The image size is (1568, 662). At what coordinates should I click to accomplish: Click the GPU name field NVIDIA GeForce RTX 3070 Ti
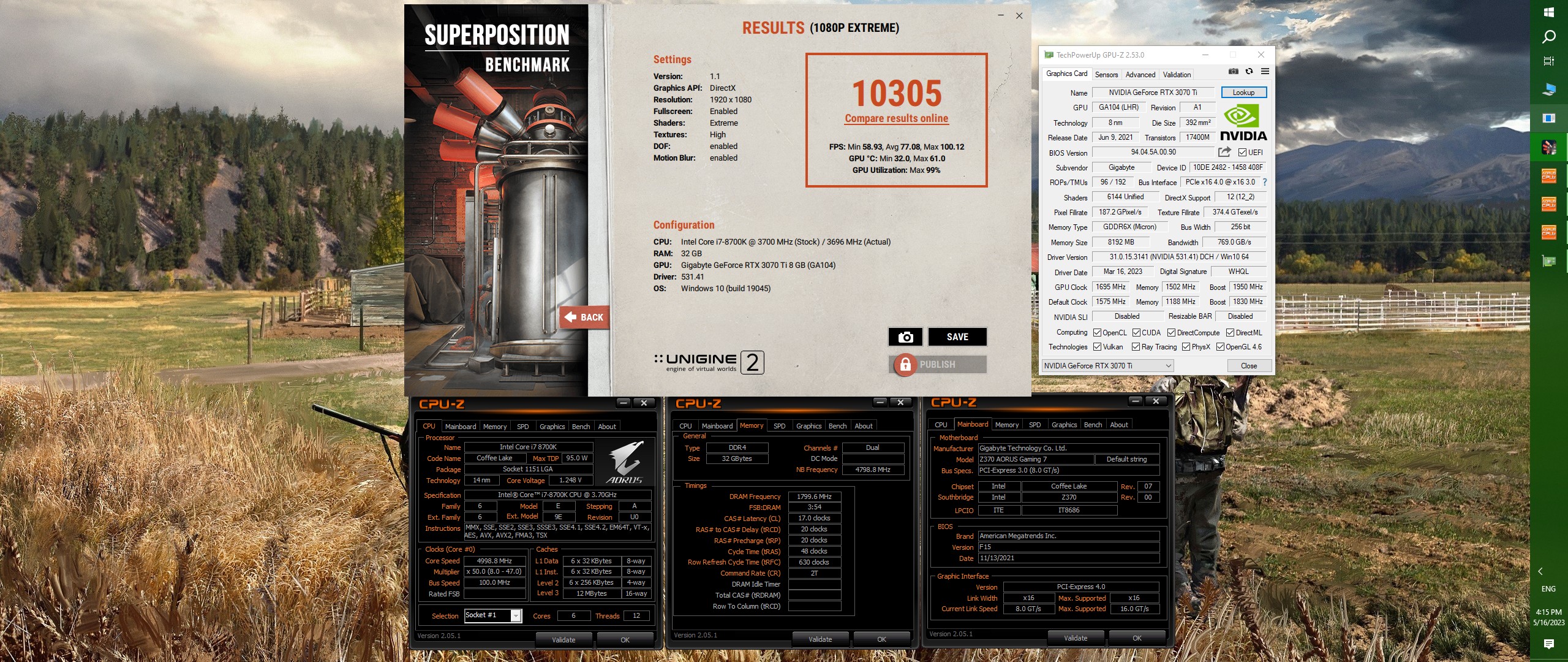click(1153, 93)
